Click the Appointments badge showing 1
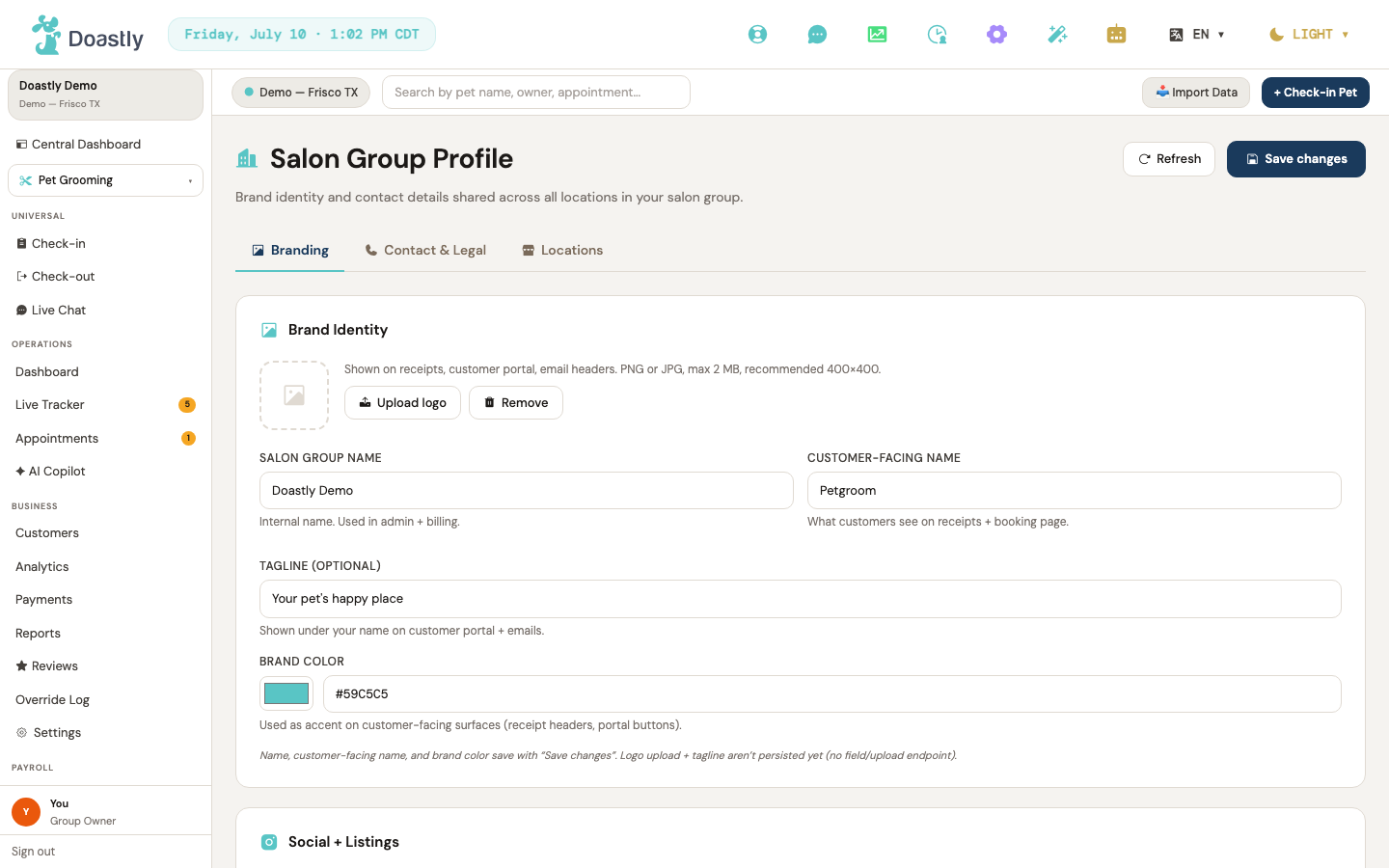The height and width of the screenshot is (868, 1389). point(188,439)
